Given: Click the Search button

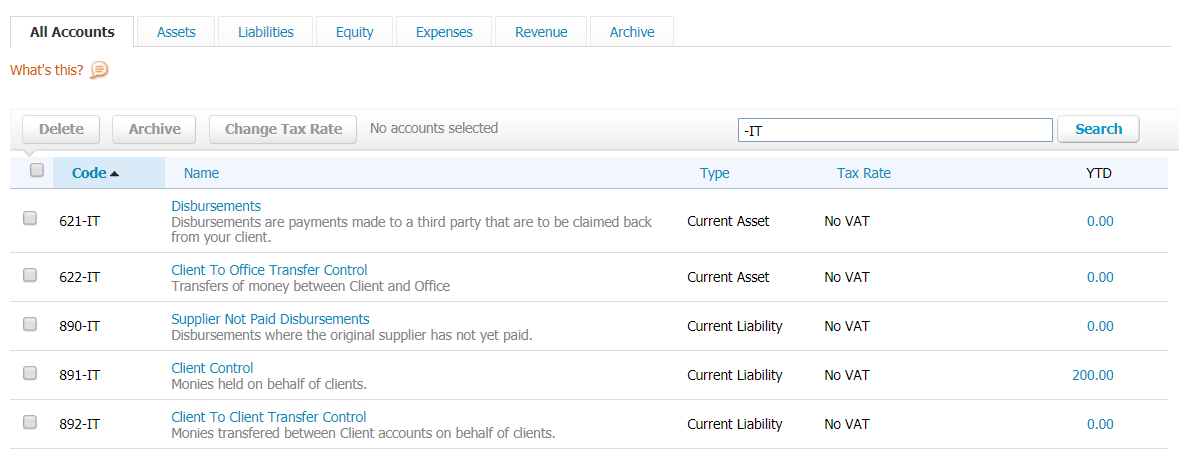Looking at the screenshot, I should 1098,129.
